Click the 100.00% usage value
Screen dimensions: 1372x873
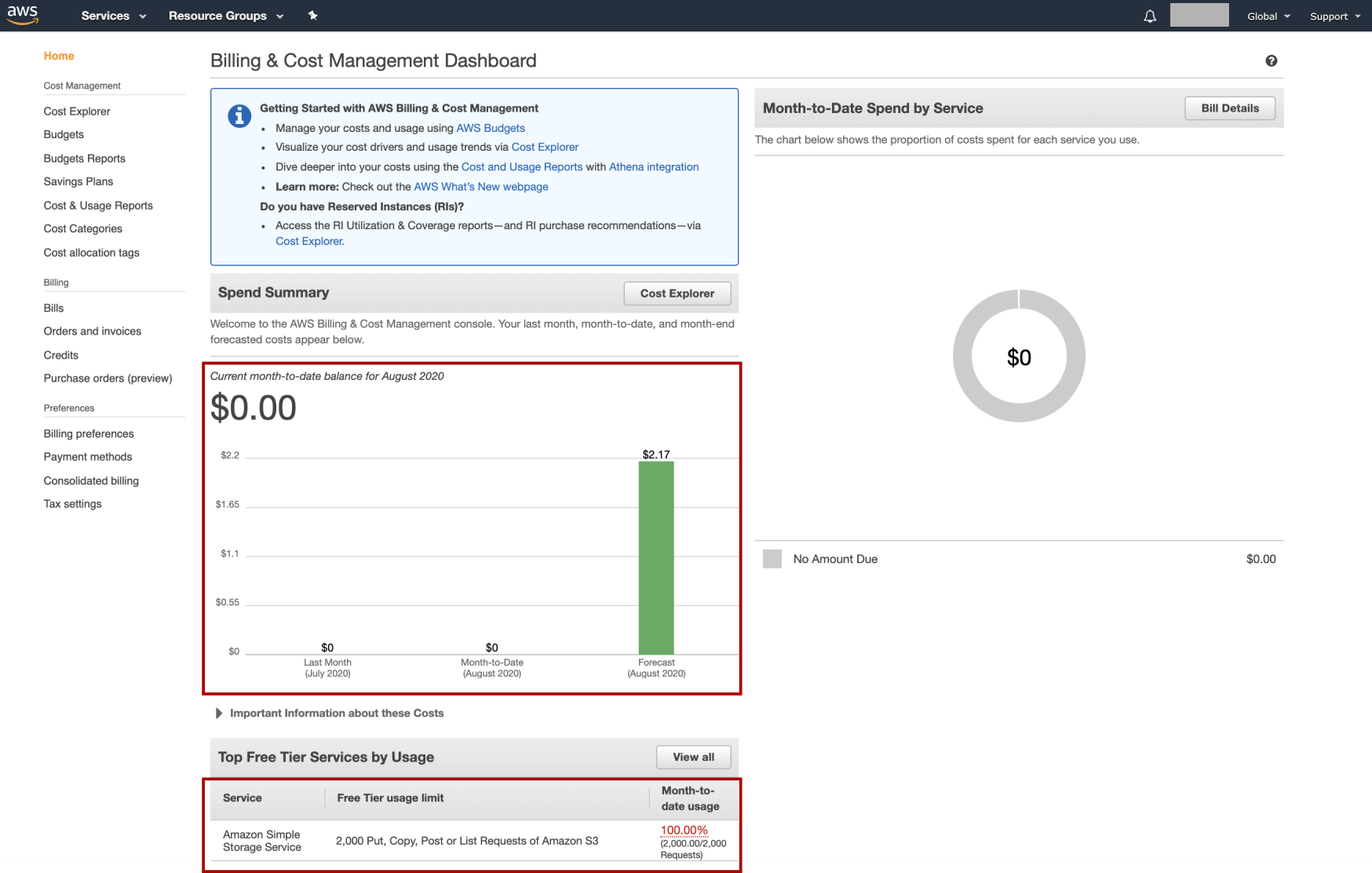click(684, 830)
